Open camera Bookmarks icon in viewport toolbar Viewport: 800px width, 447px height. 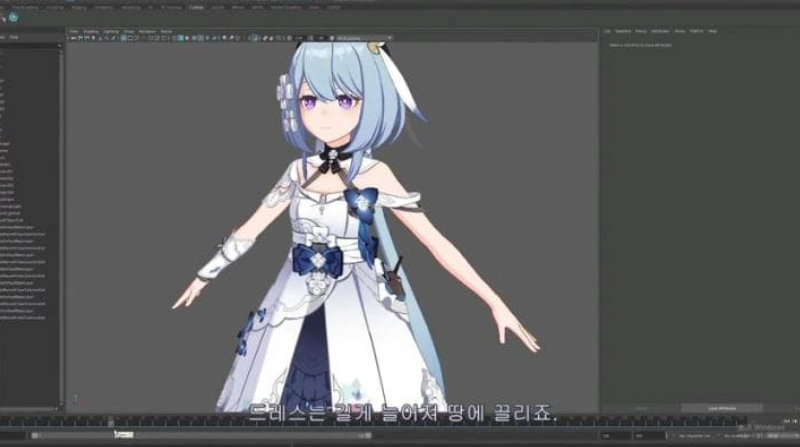(x=93, y=38)
